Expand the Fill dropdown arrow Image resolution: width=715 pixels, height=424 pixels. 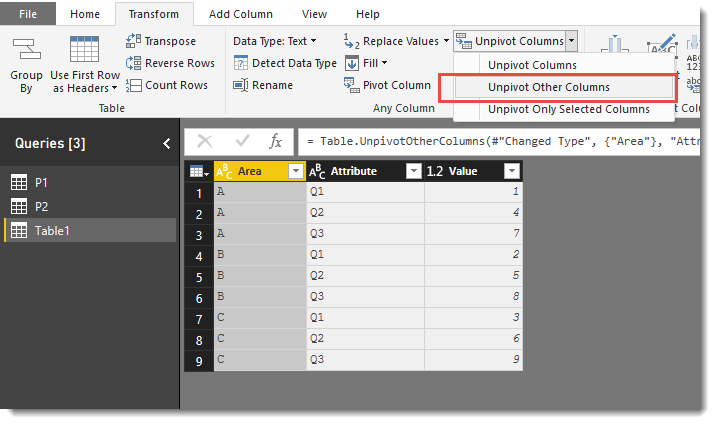(x=384, y=63)
